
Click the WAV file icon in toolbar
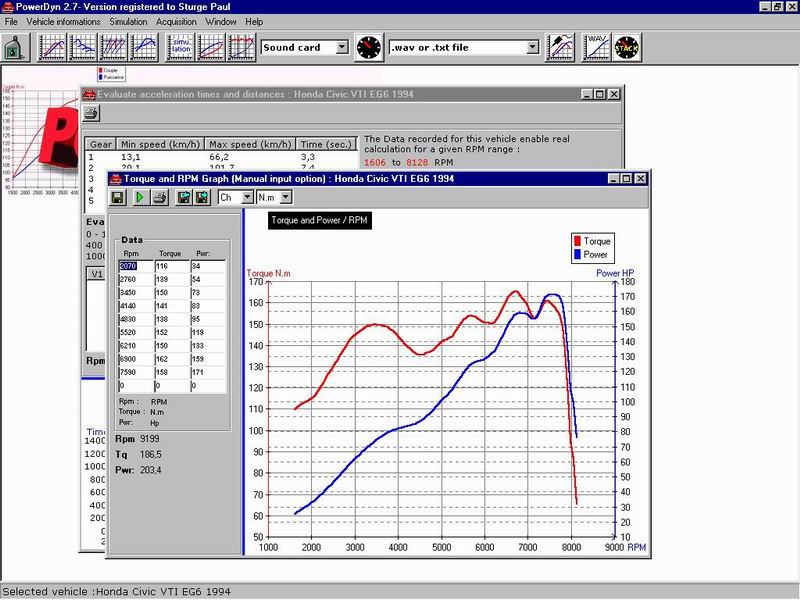pyautogui.click(x=596, y=47)
